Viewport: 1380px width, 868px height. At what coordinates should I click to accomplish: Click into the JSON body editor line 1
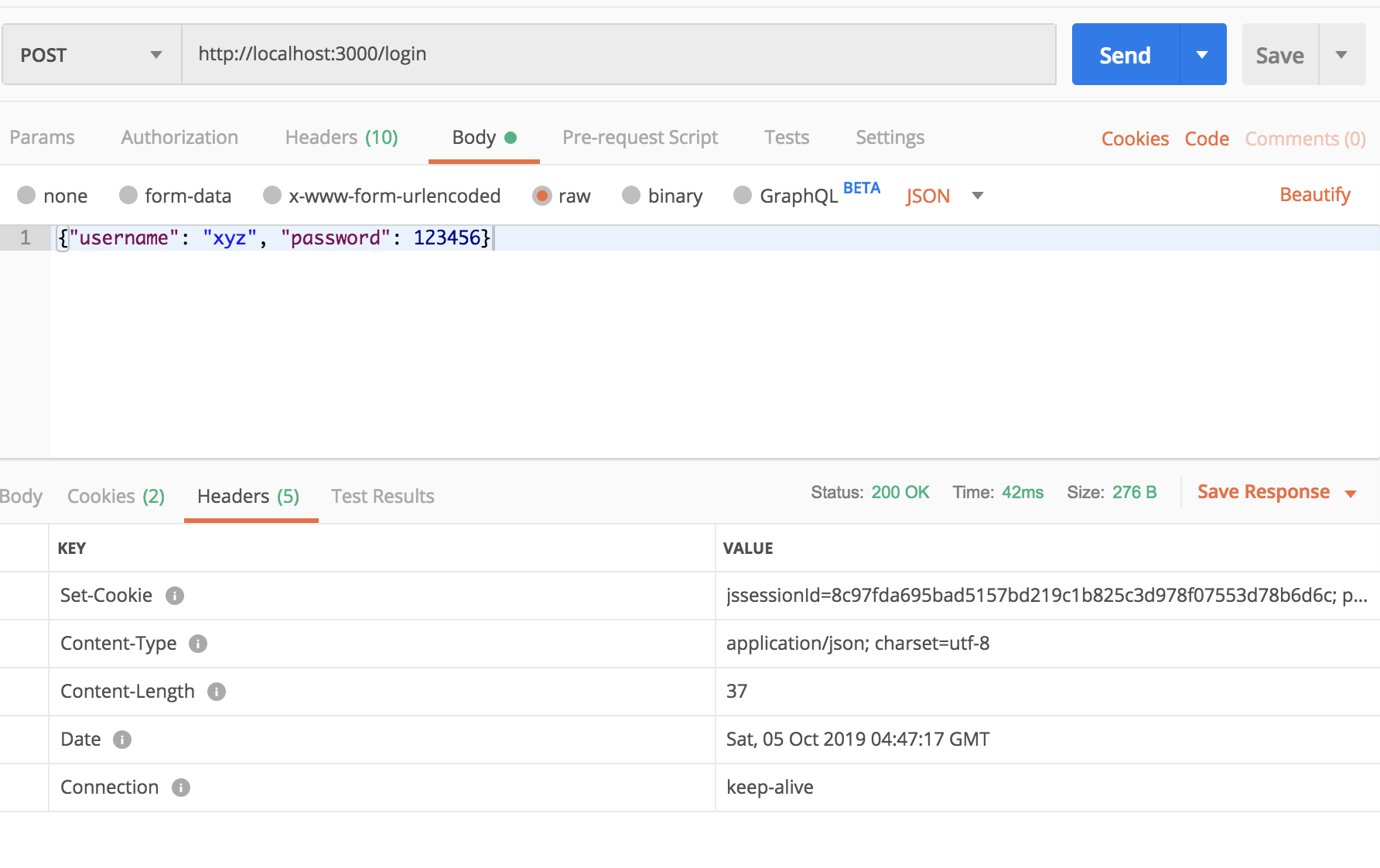coord(715,238)
